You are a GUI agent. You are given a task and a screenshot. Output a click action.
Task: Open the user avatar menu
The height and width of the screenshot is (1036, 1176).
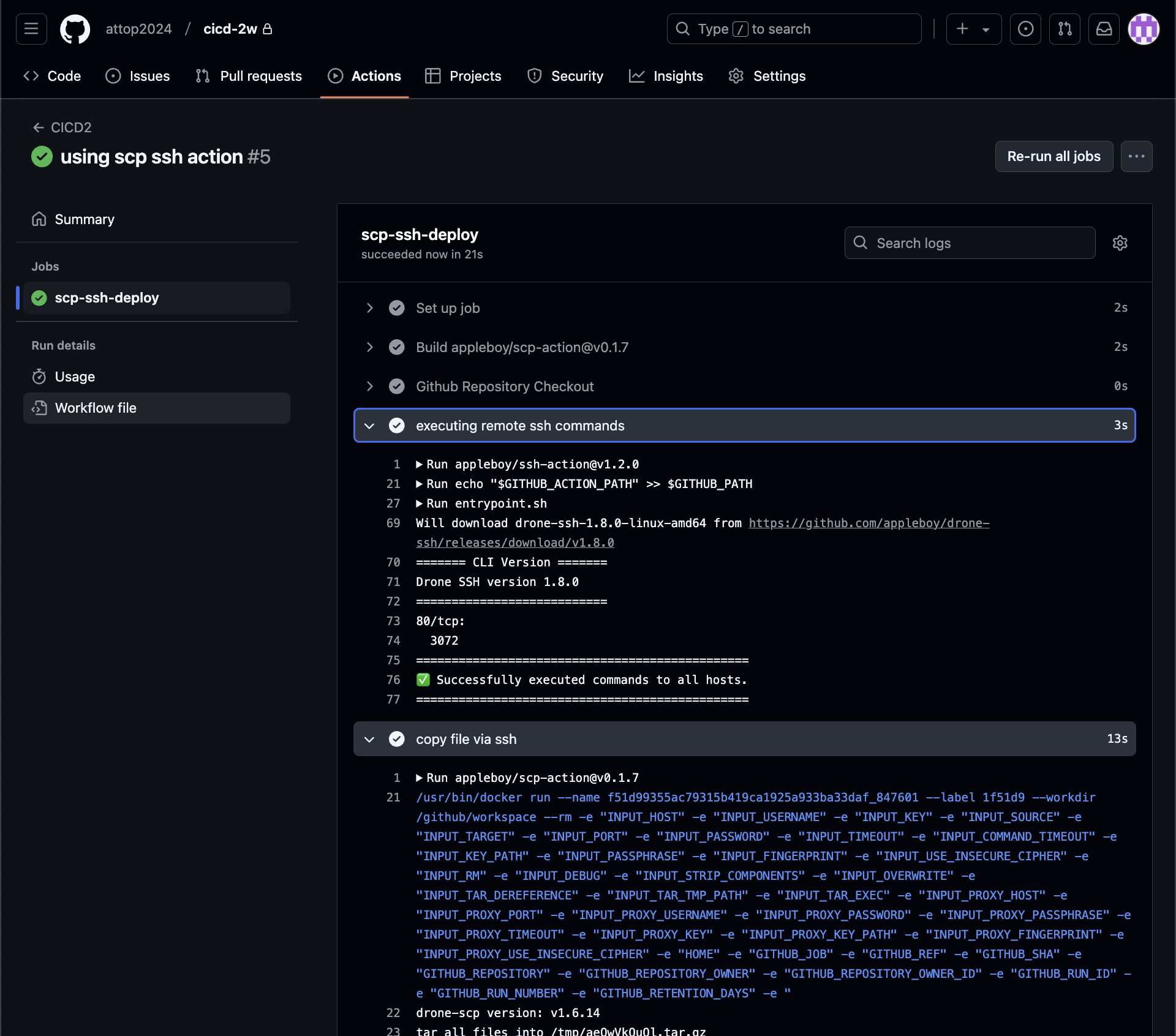click(1144, 29)
